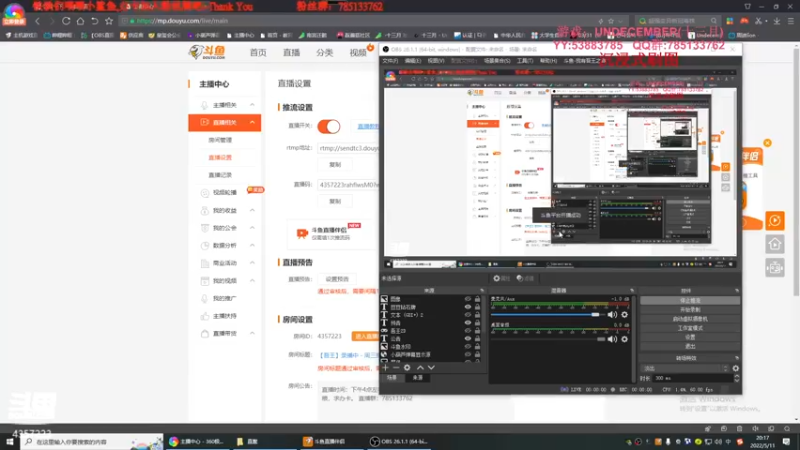
Task: Mute the 桌面音频 speaker icon
Action: (612, 339)
